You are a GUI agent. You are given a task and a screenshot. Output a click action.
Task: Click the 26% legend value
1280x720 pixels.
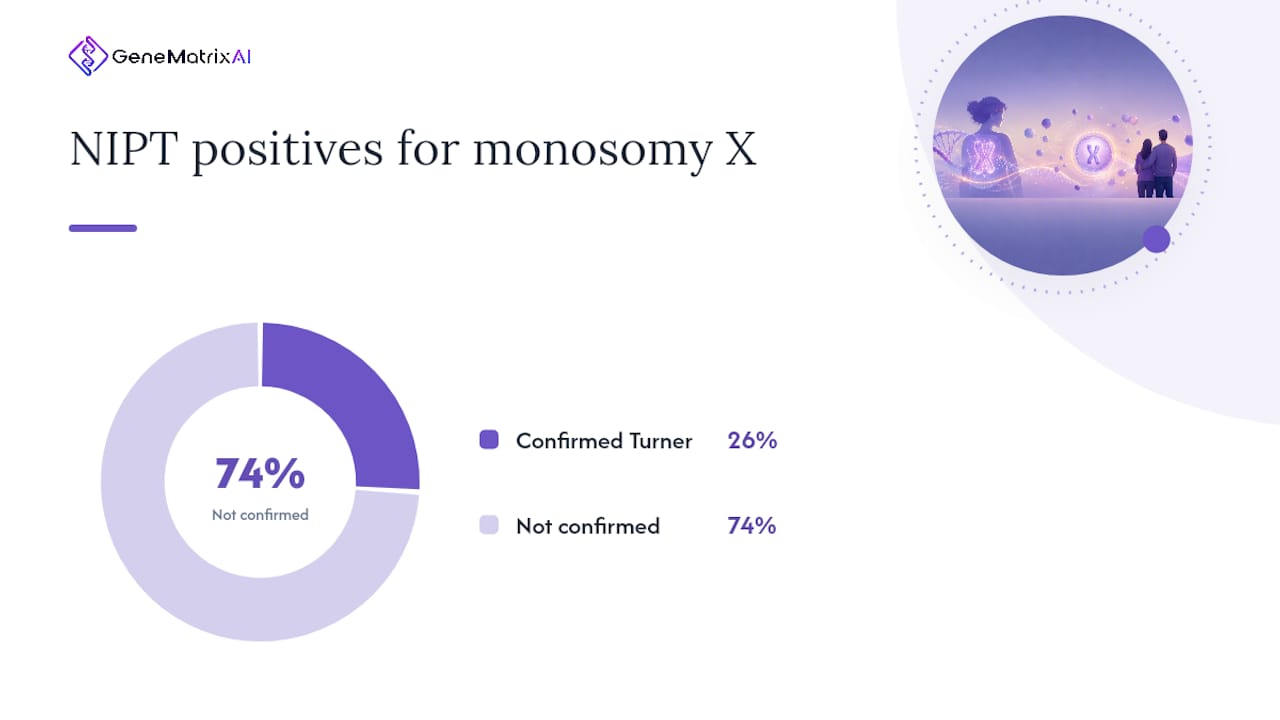point(752,440)
